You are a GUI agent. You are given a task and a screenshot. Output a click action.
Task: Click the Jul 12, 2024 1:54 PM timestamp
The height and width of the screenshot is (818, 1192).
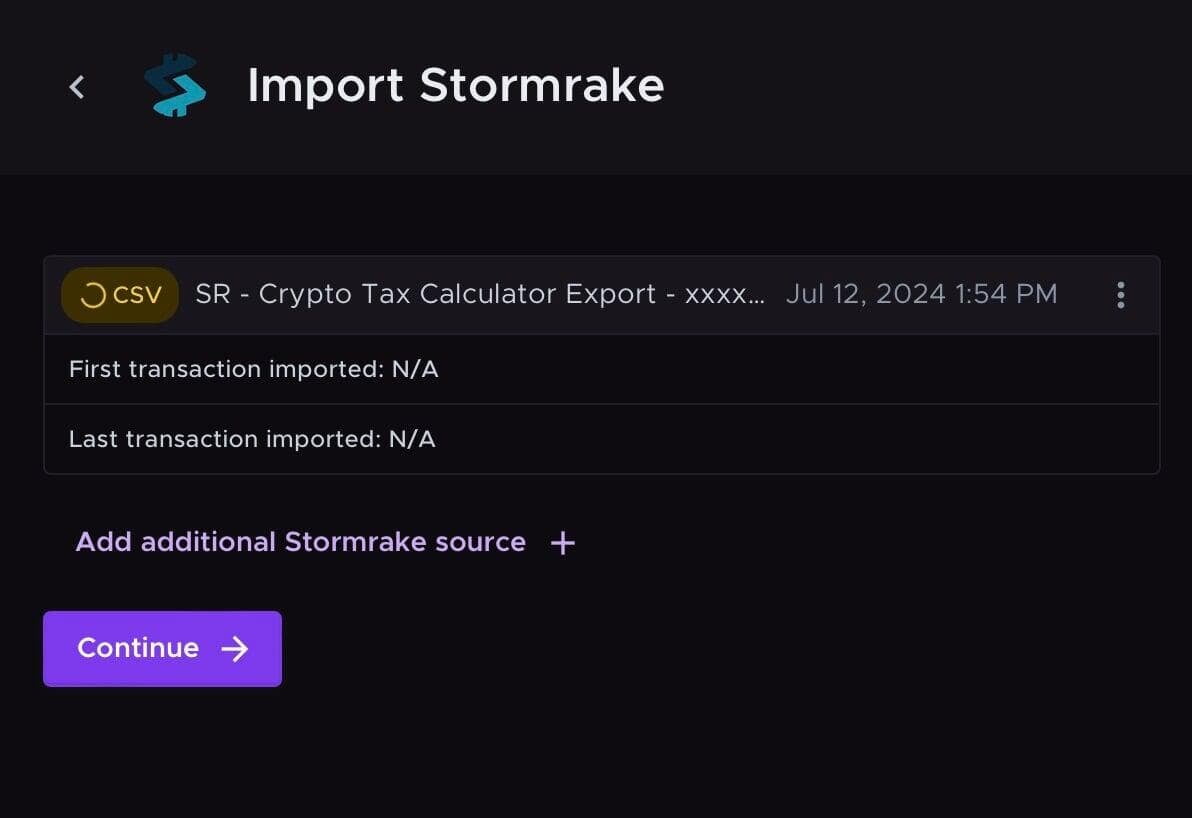pos(921,294)
